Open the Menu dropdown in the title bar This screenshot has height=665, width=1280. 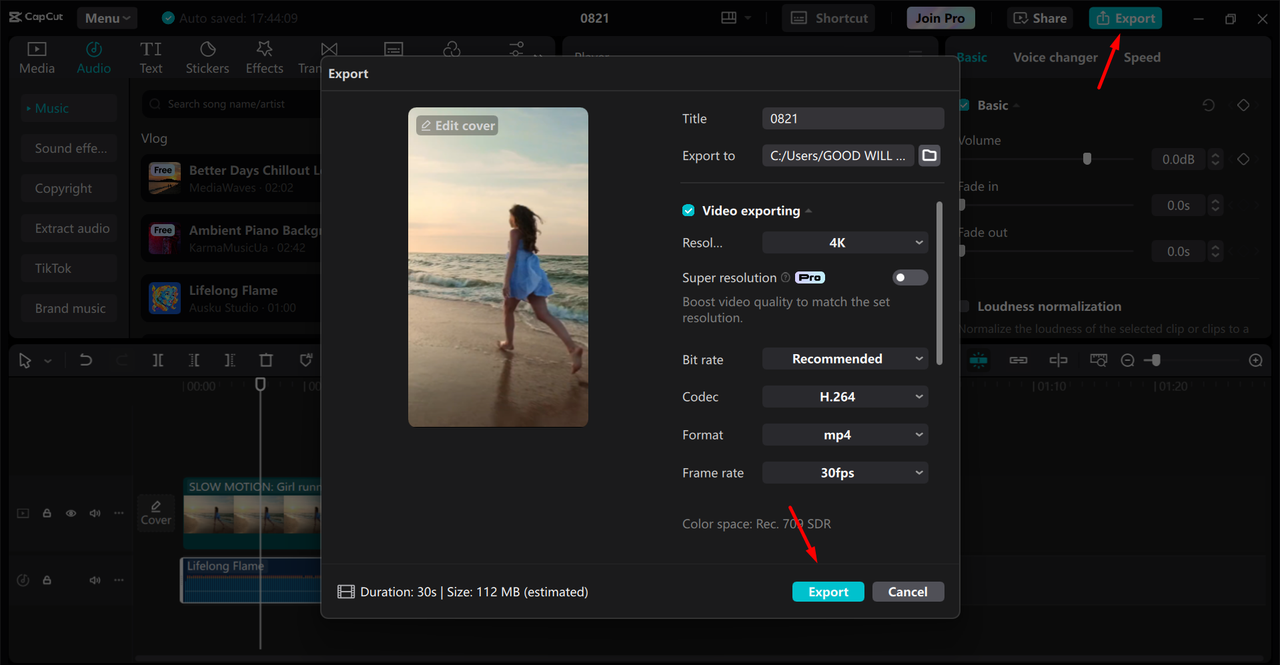(108, 18)
